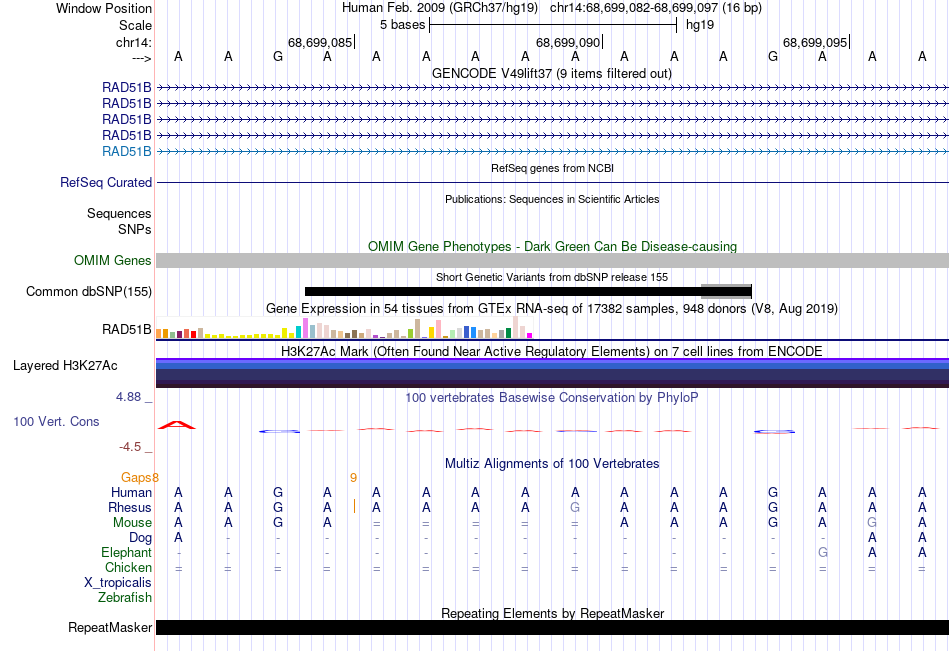Click the SNPs track label
The height and width of the screenshot is (651, 950).
(135, 229)
